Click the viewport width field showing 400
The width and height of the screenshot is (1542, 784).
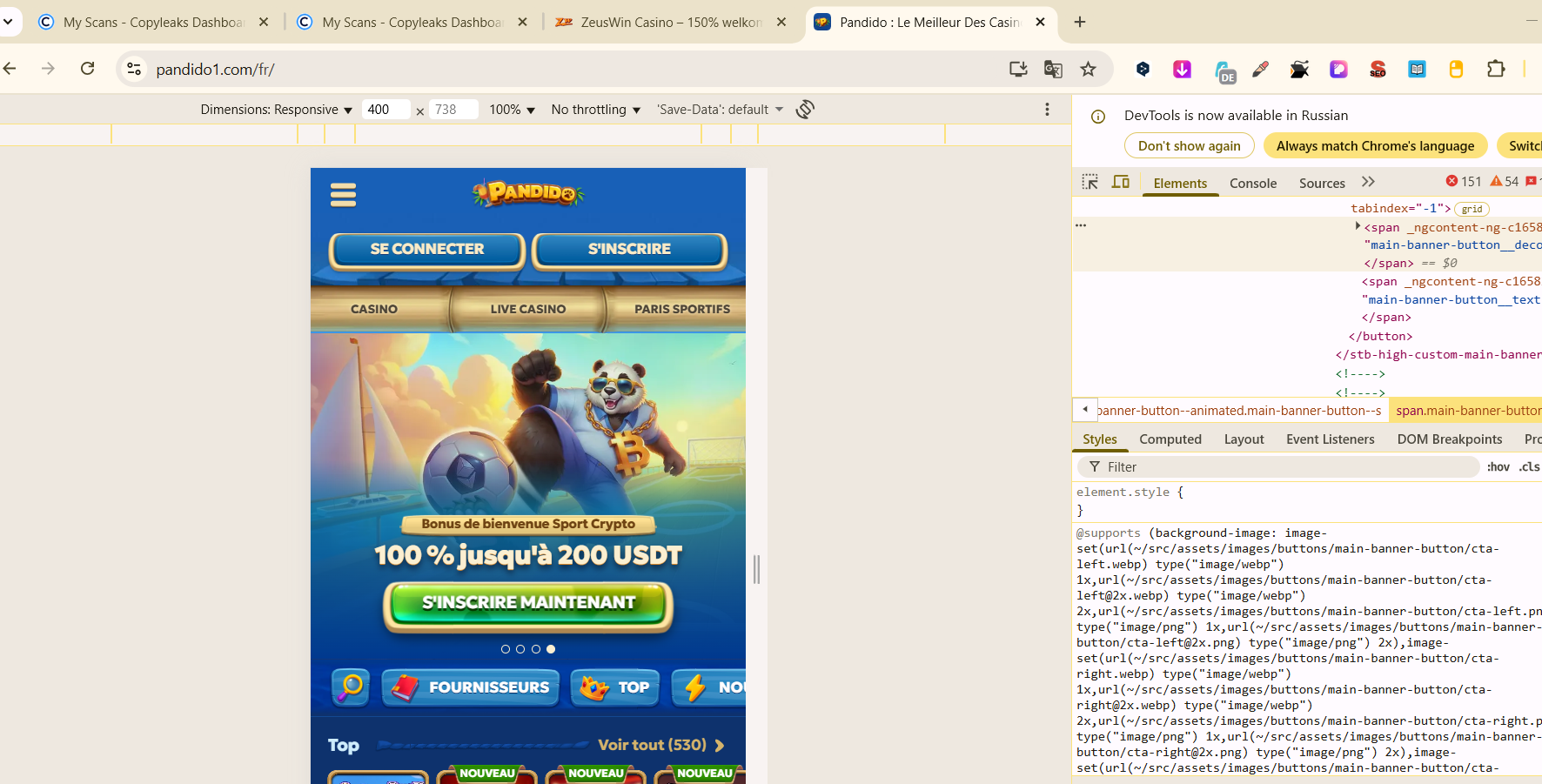(x=385, y=110)
